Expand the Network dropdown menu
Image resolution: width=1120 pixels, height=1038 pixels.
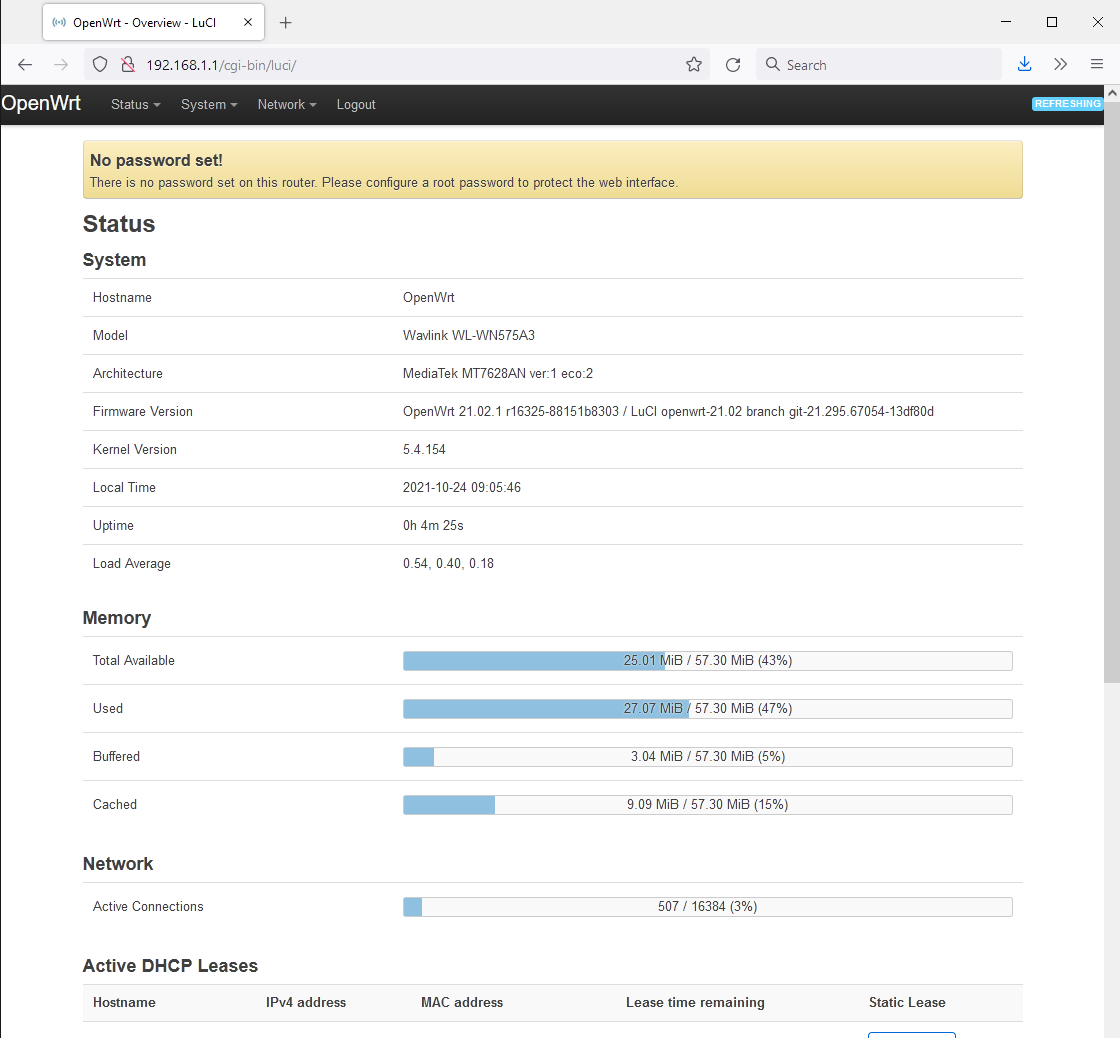[x=287, y=104]
